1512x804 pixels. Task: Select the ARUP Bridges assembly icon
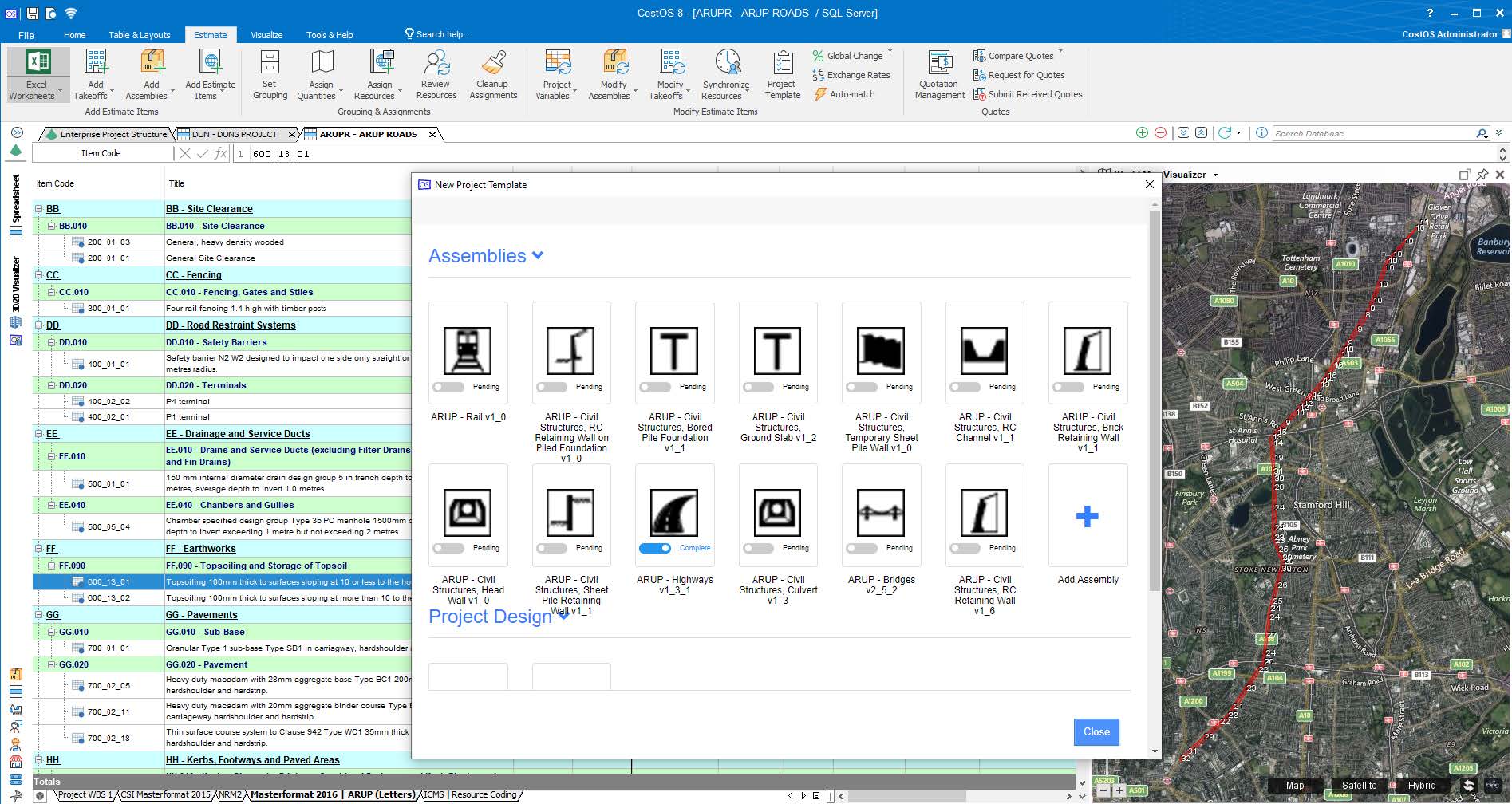click(x=881, y=512)
